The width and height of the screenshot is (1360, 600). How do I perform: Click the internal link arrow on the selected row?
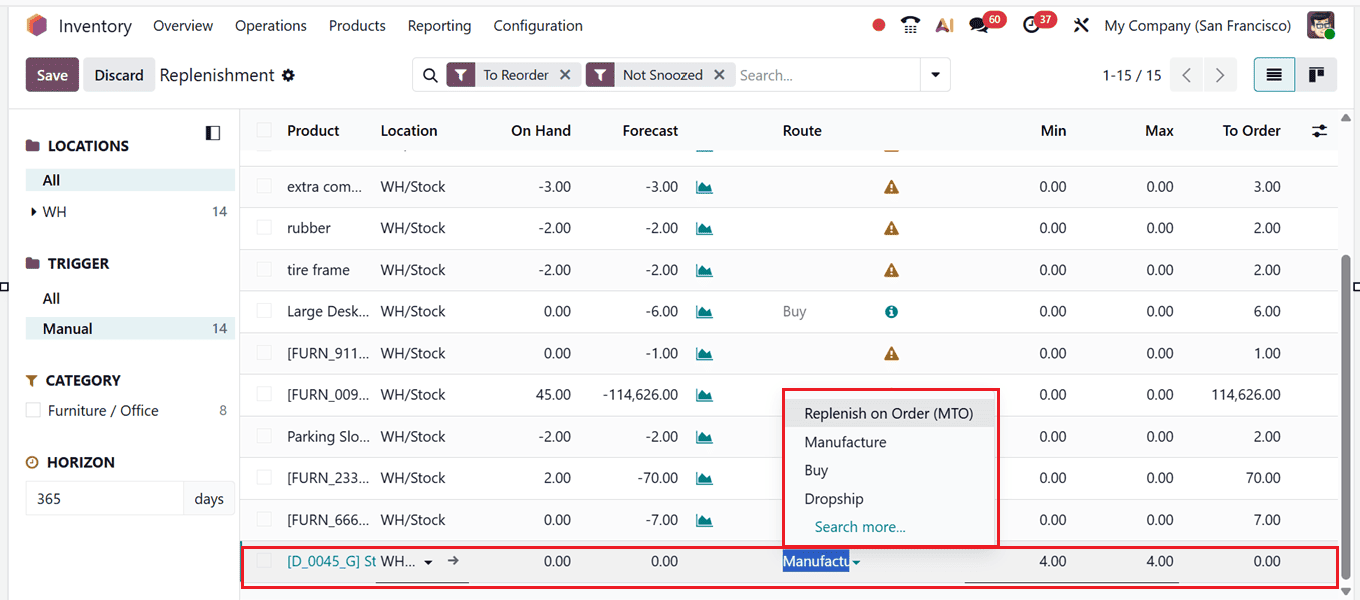point(453,561)
